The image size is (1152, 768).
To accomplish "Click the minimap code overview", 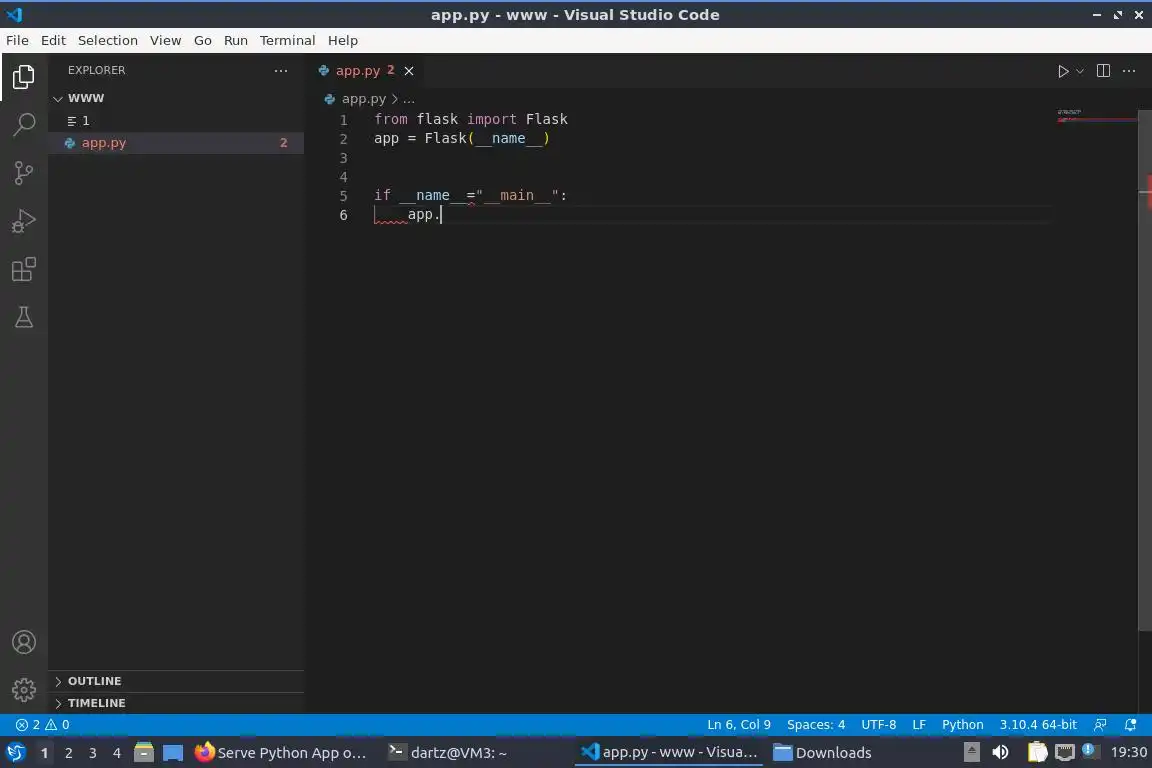I will (x=1096, y=116).
